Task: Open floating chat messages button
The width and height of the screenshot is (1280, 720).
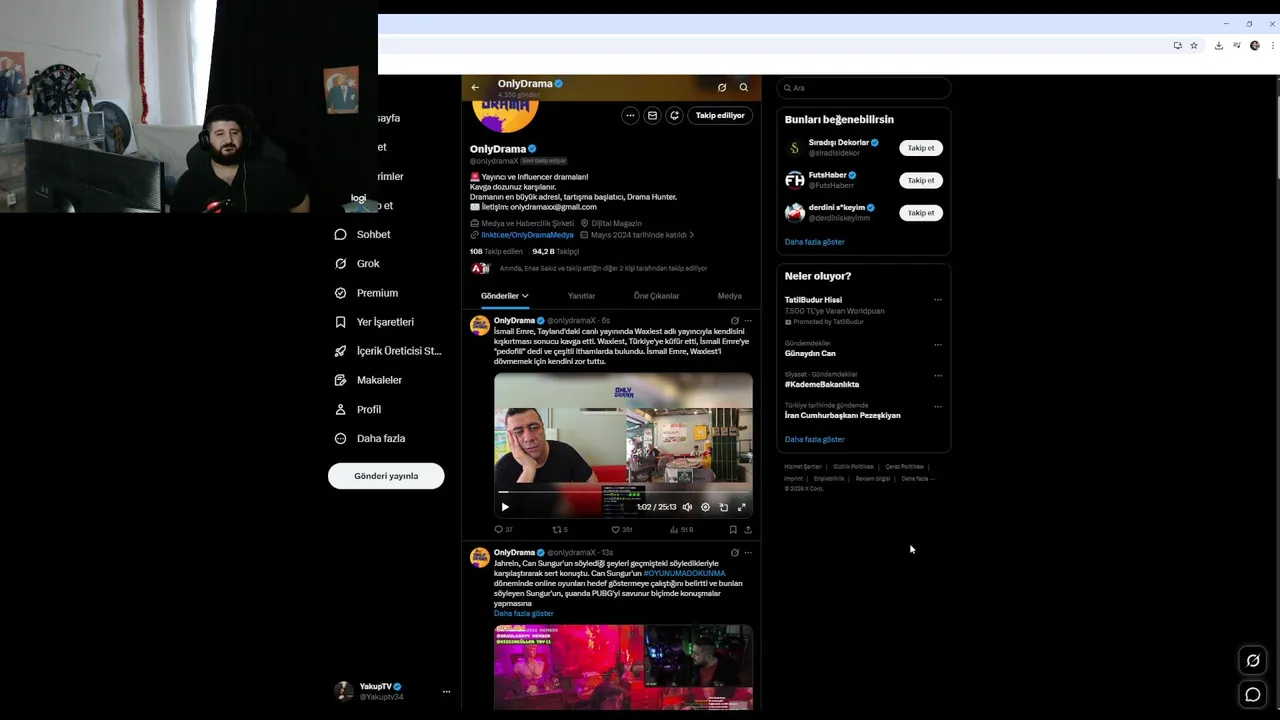Action: [x=1252, y=694]
